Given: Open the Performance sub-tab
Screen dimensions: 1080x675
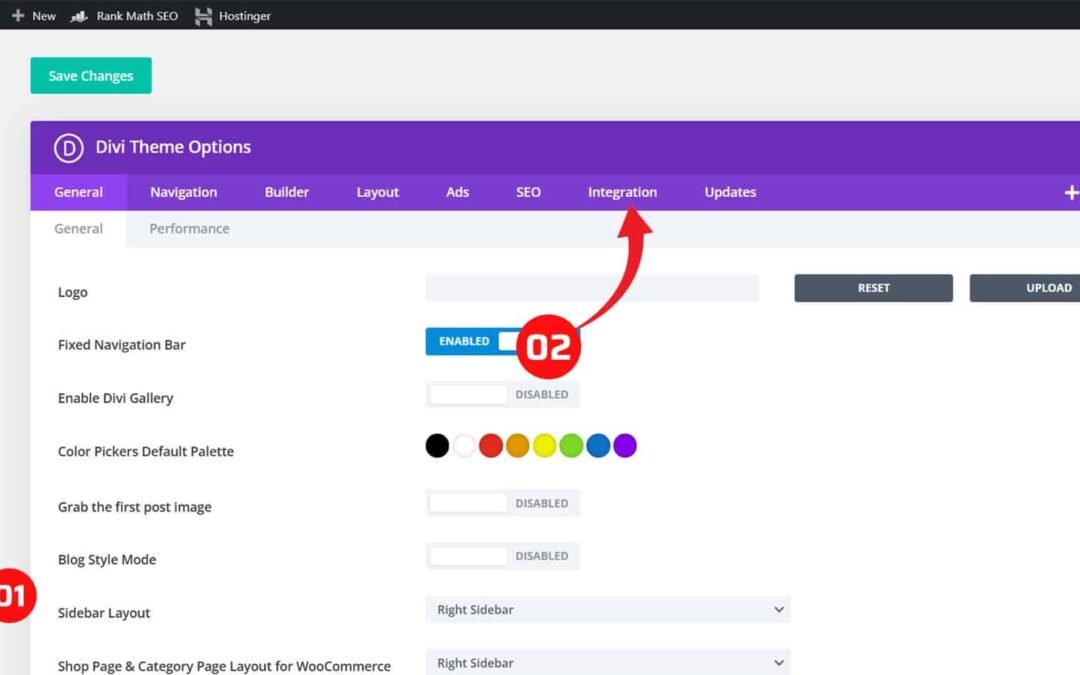Looking at the screenshot, I should (189, 229).
